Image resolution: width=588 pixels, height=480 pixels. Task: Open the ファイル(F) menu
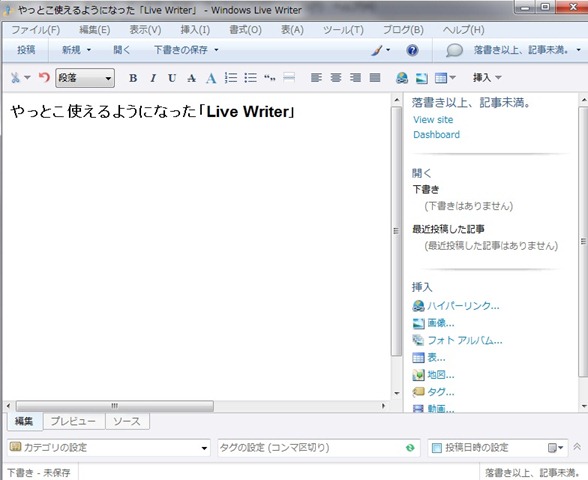coord(36,30)
